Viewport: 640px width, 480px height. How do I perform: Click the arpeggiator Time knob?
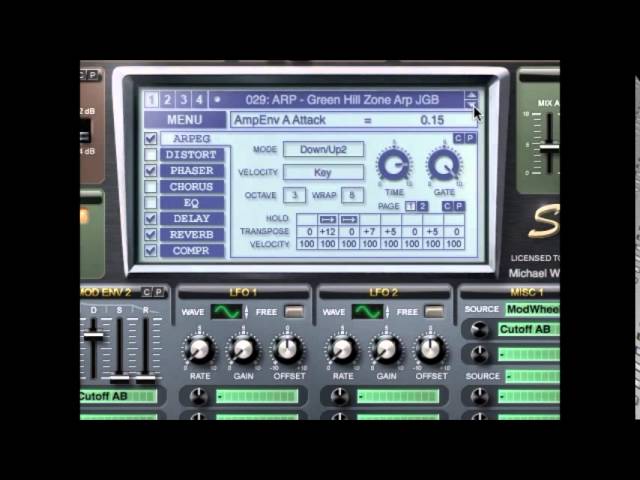393,164
